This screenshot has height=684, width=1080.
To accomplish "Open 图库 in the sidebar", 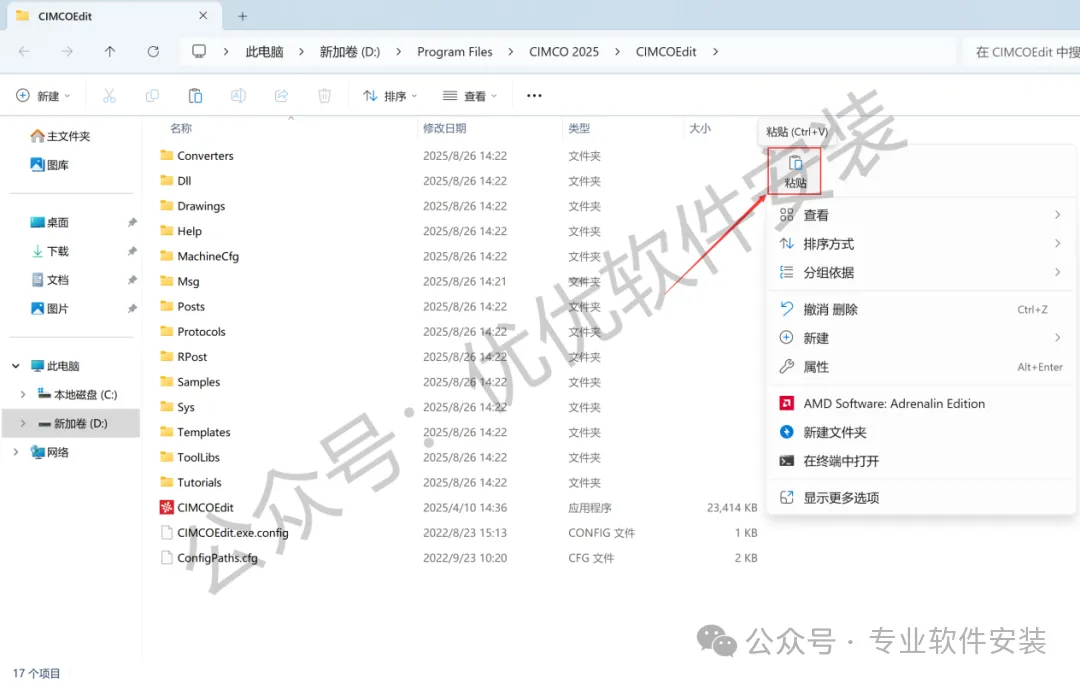I will [58, 165].
